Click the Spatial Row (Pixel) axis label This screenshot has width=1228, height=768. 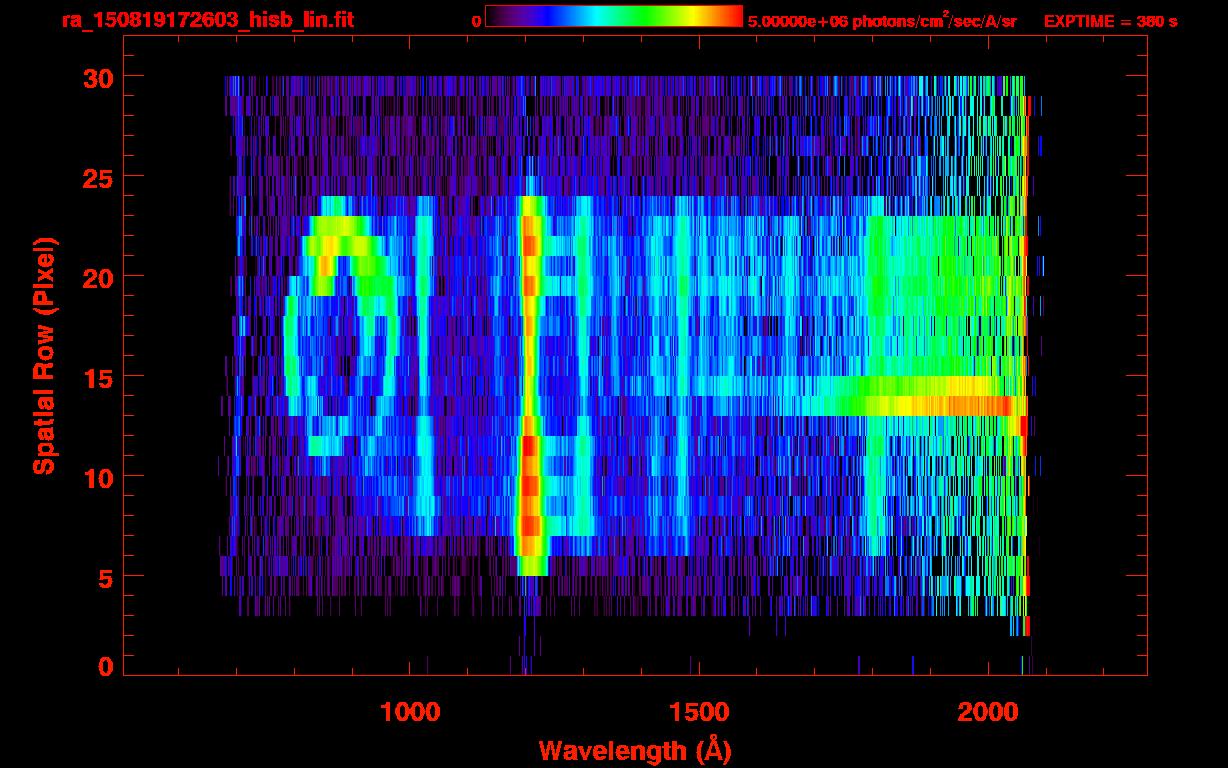[44, 355]
